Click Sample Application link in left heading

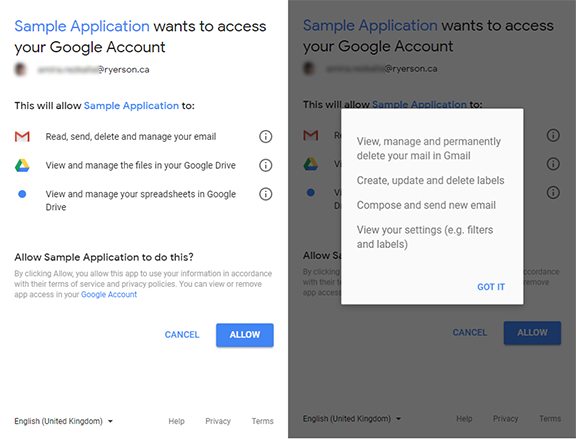click(x=82, y=26)
